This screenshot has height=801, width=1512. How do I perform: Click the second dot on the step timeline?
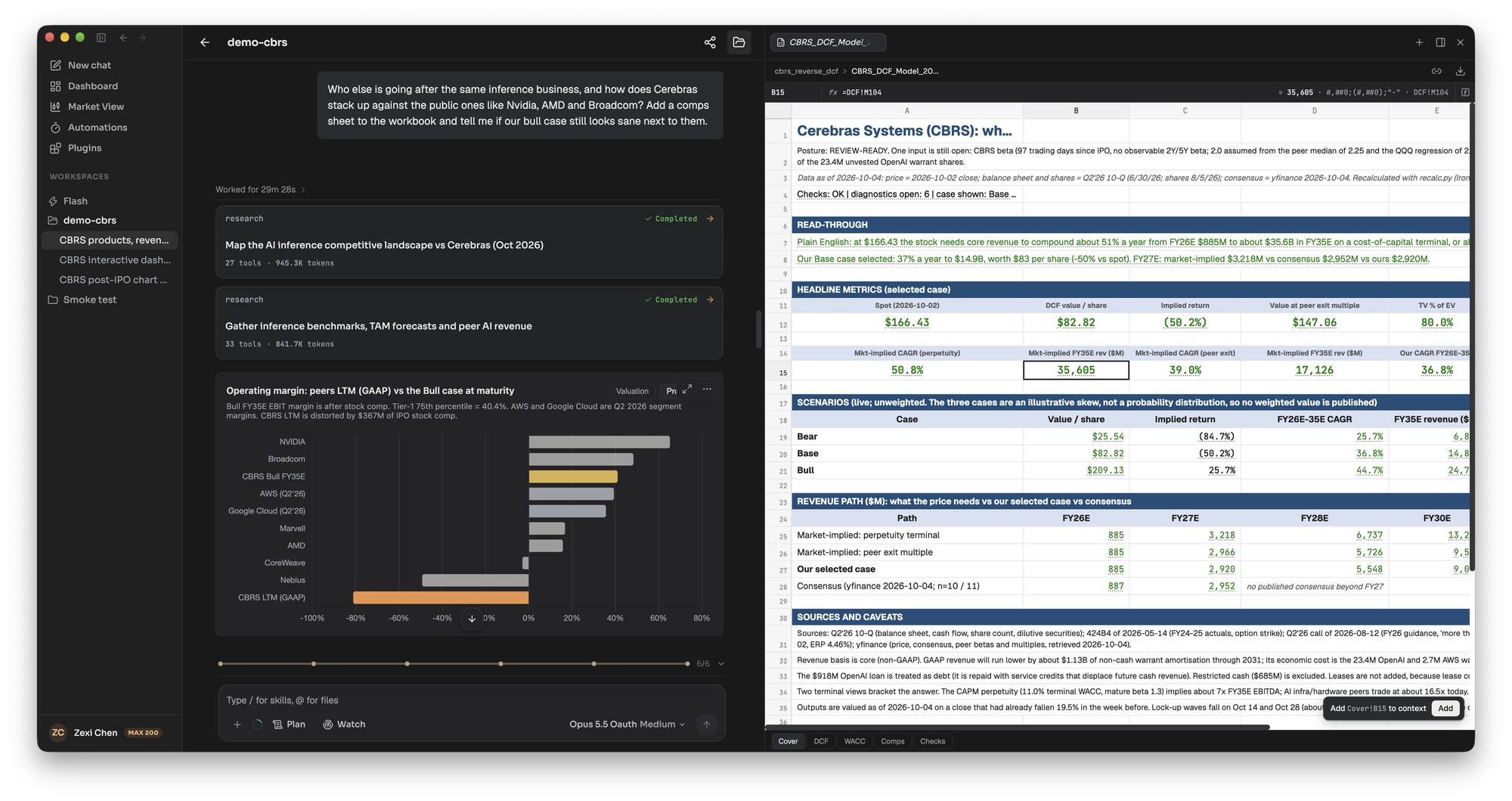[314, 664]
